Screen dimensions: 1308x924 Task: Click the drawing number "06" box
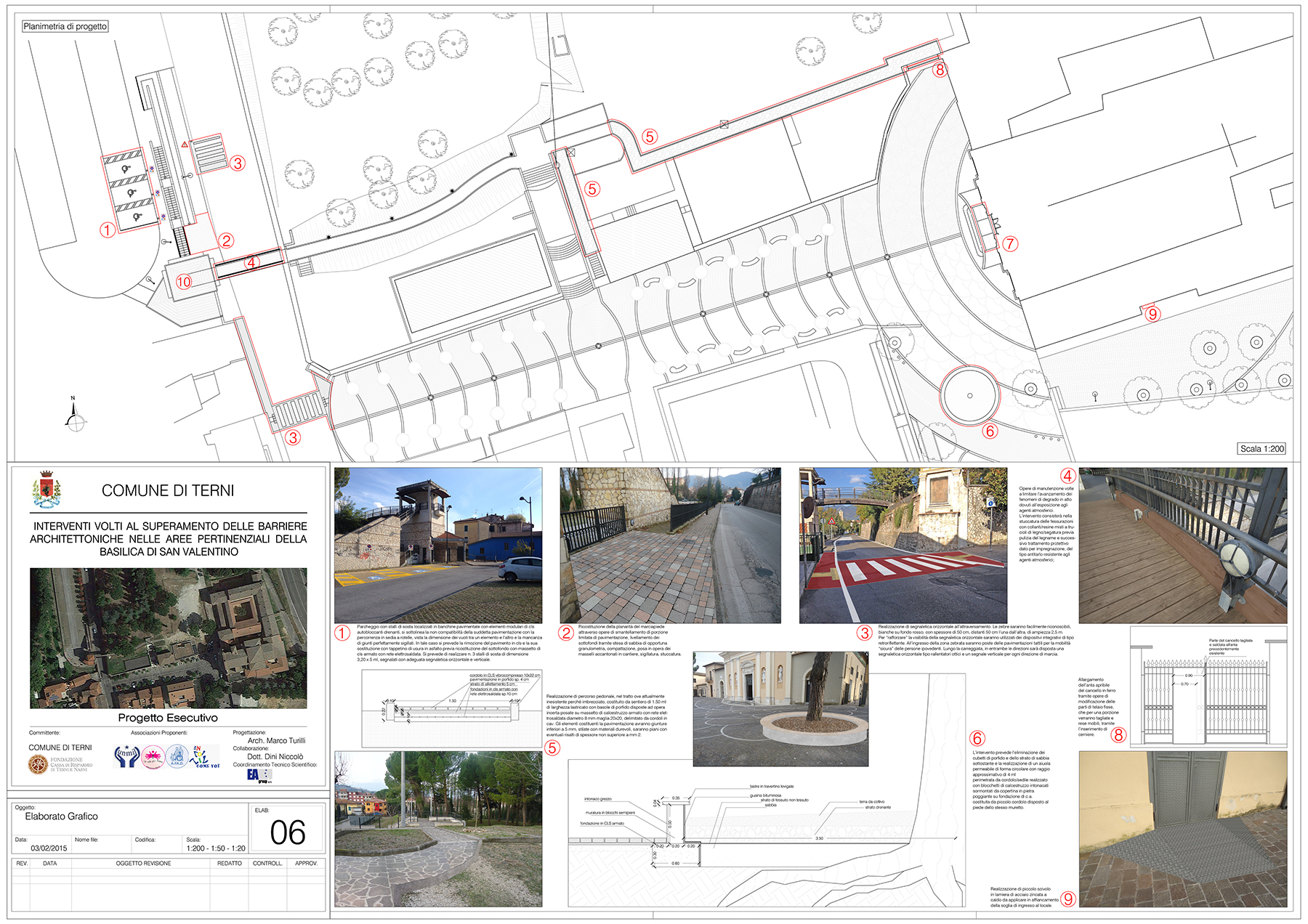pos(287,832)
